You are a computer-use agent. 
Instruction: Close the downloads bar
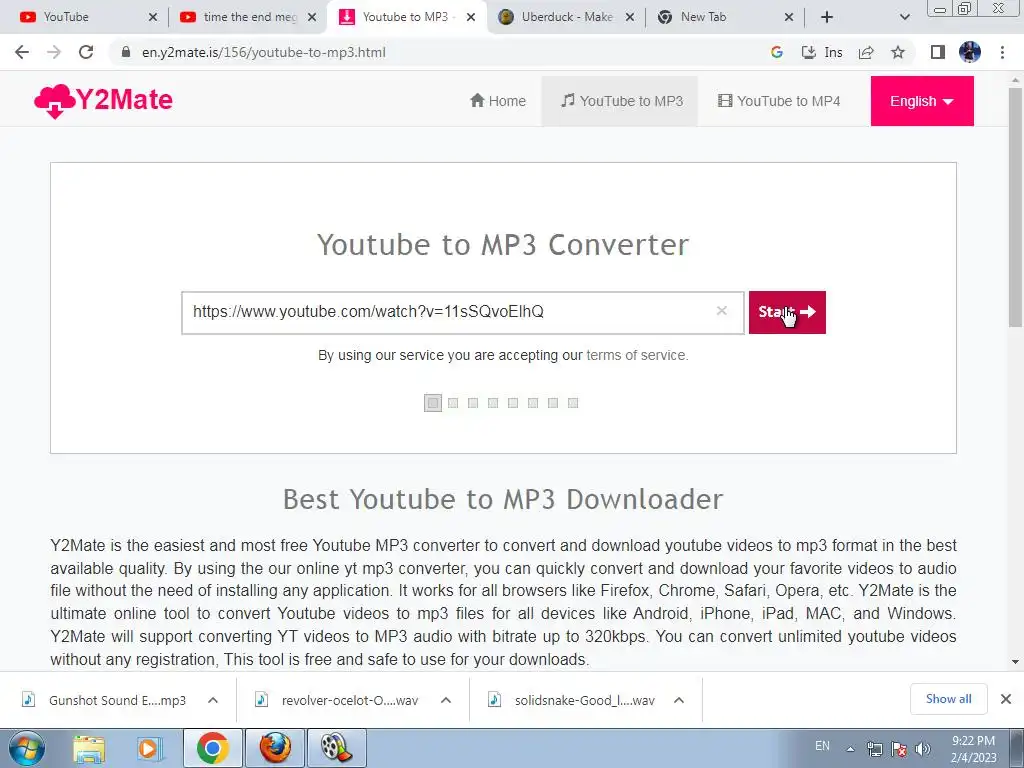point(1006,699)
